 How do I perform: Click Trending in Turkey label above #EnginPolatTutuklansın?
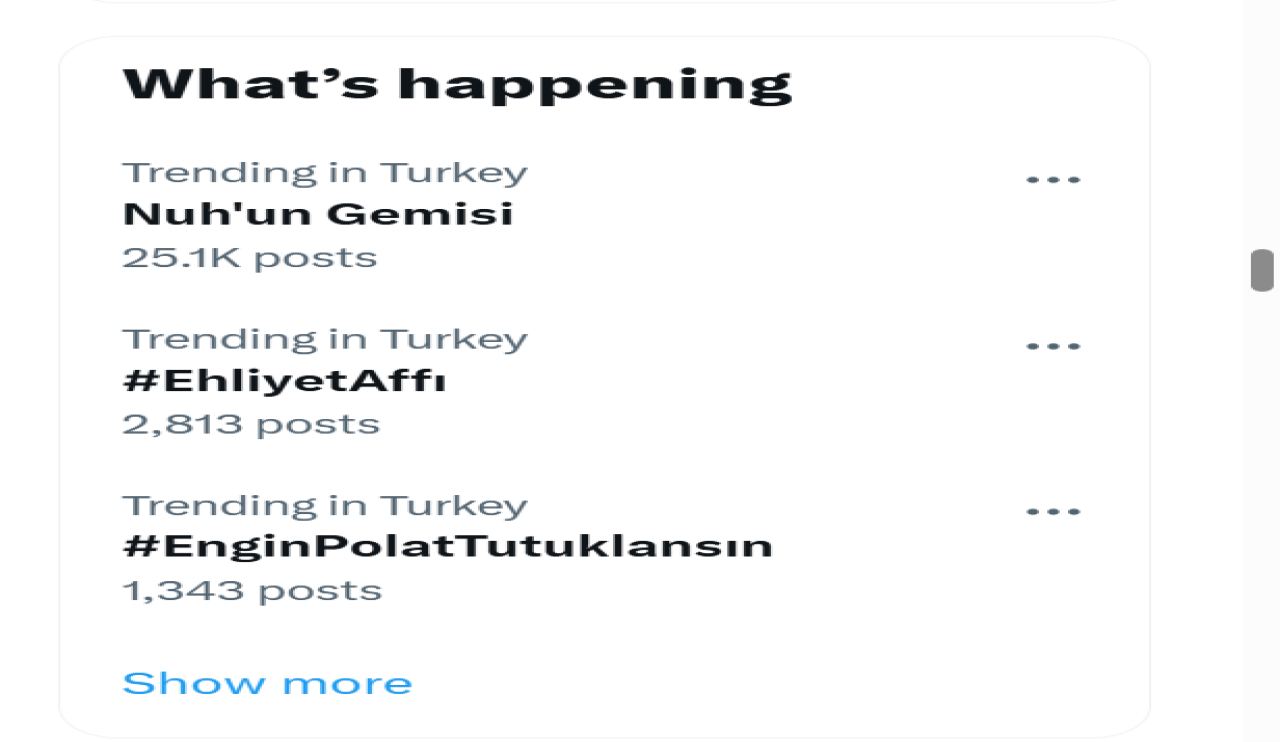(x=324, y=505)
